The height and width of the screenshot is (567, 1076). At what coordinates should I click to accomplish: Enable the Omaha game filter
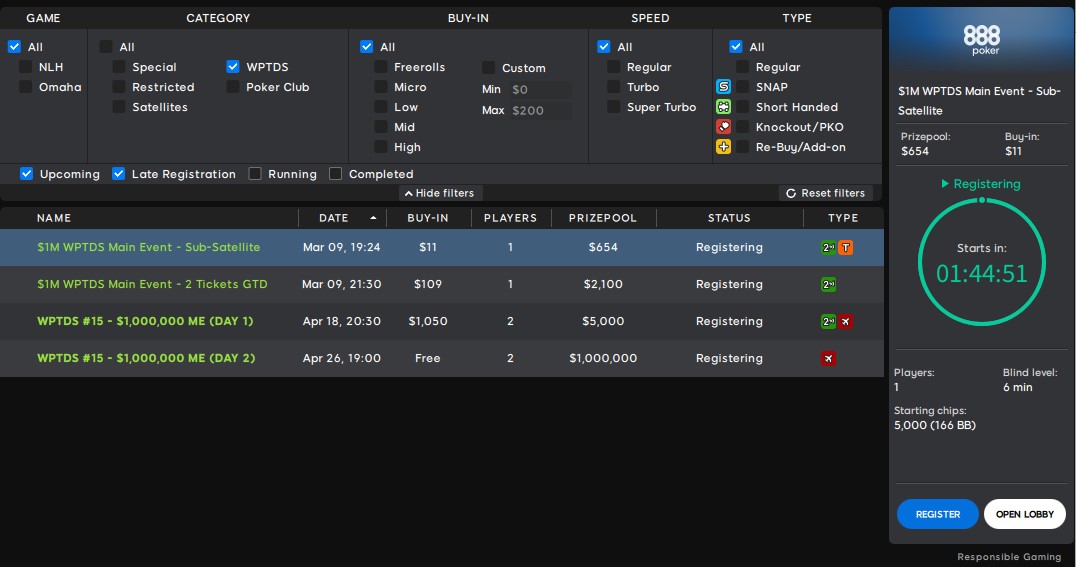coord(25,86)
